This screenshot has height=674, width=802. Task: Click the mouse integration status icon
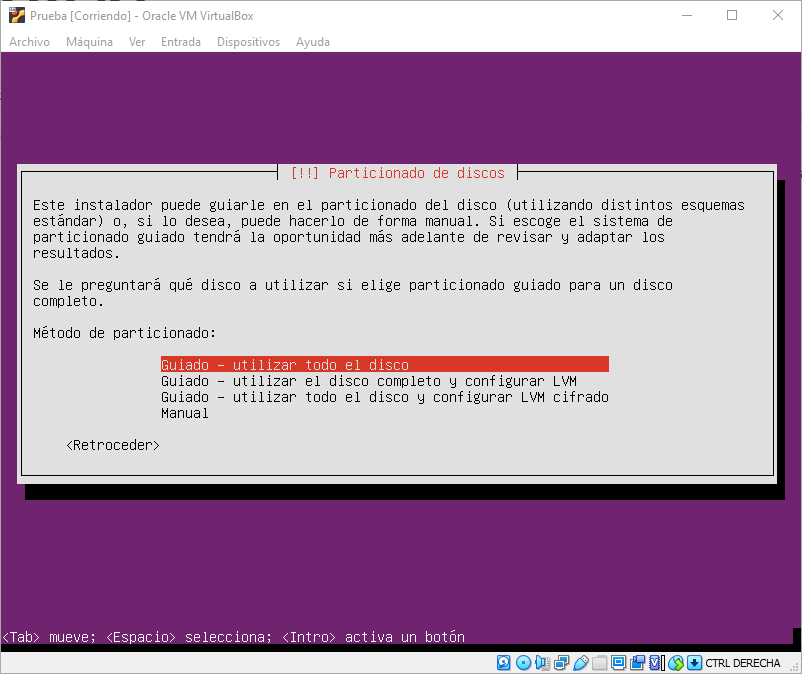click(x=675, y=663)
